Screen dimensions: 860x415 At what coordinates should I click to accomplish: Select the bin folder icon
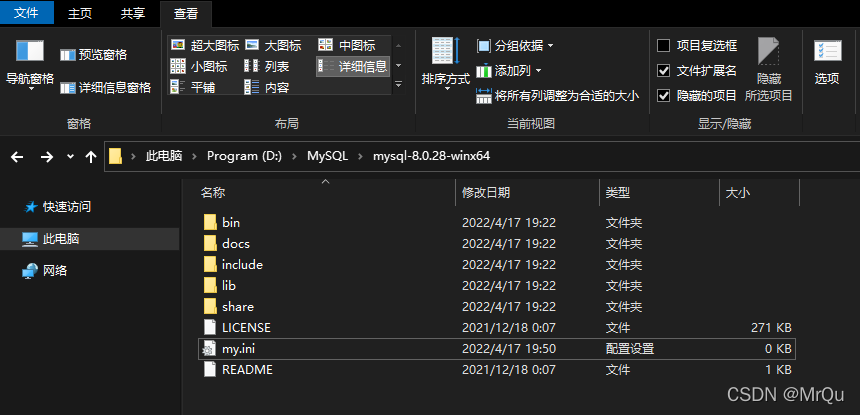click(210, 223)
